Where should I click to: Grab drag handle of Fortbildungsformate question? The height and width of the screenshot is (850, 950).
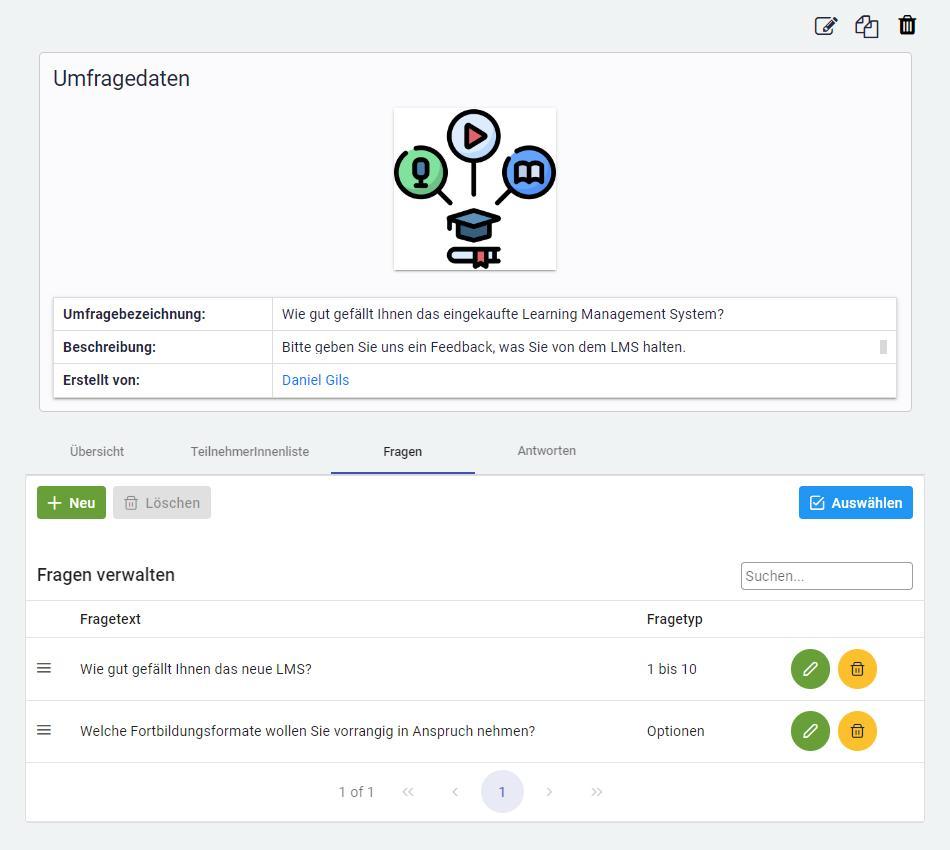[x=44, y=730]
